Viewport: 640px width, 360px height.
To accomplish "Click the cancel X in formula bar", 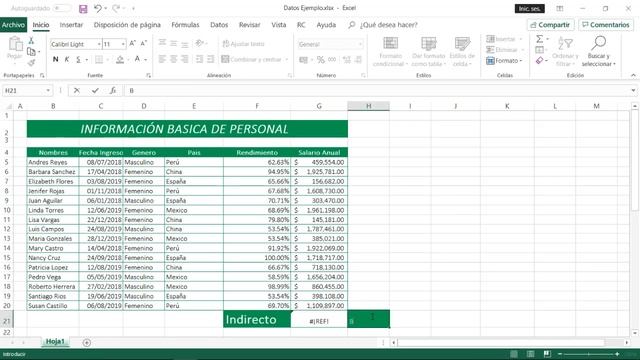I will (x=77, y=91).
